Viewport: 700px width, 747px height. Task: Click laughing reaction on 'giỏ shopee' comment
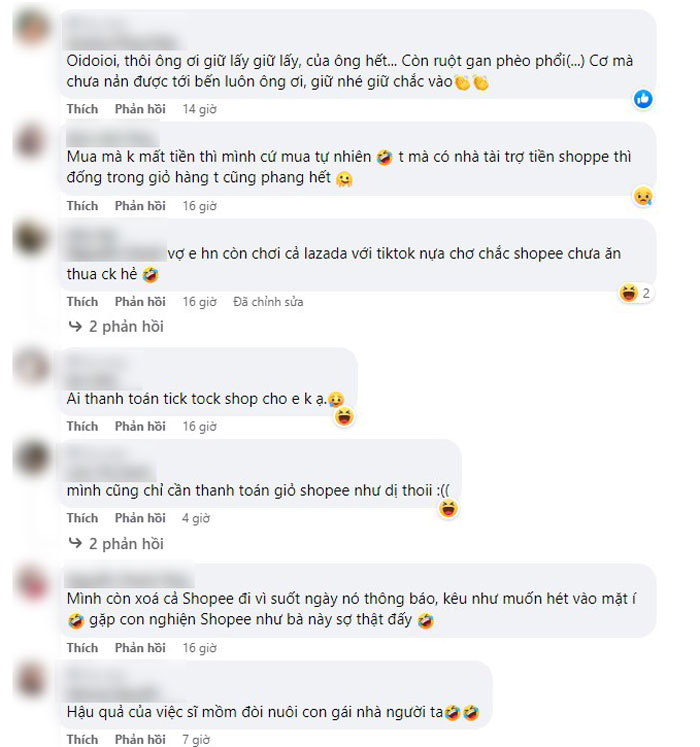pos(448,508)
